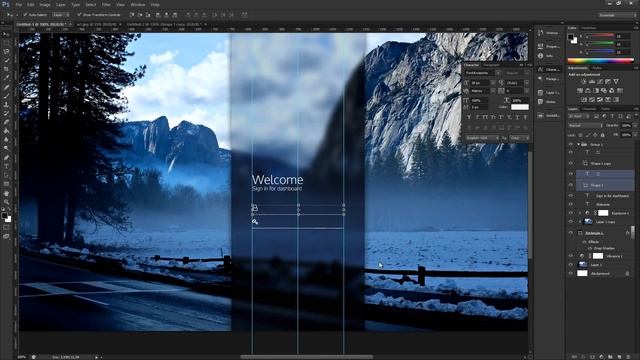Select the Clone Stamp tool

[x=6, y=104]
